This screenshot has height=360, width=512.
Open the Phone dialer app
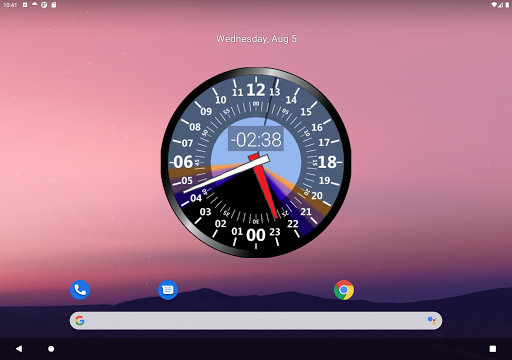tap(80, 290)
